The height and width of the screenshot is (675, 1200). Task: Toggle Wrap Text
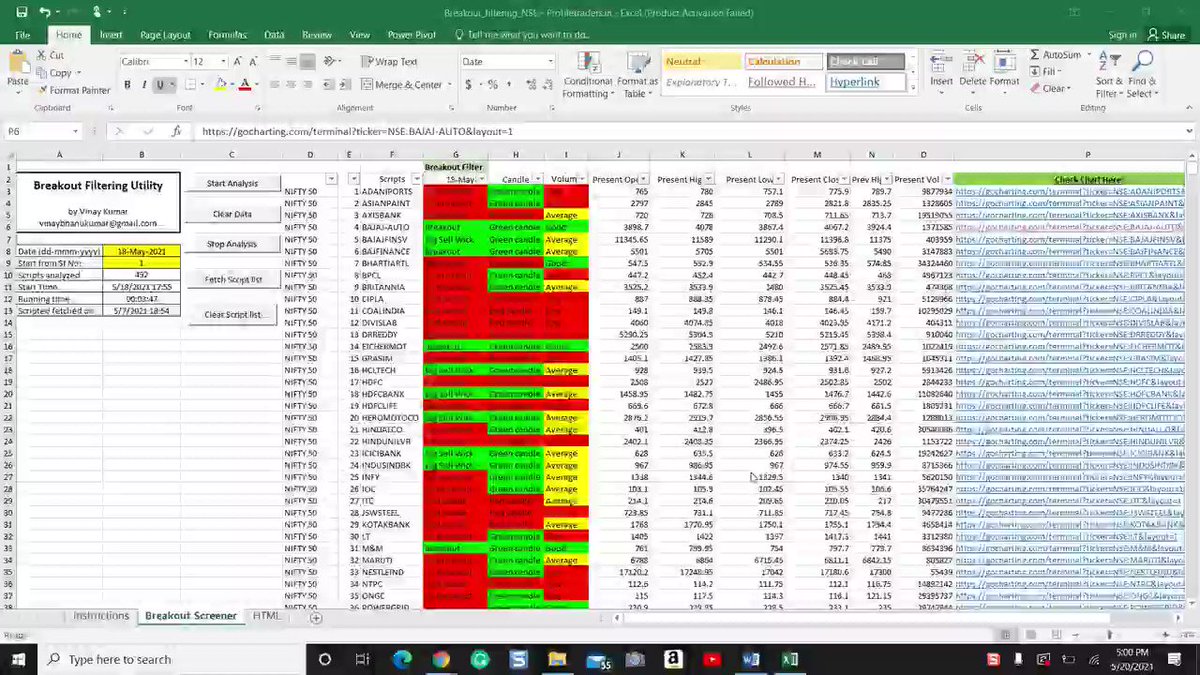(x=389, y=62)
